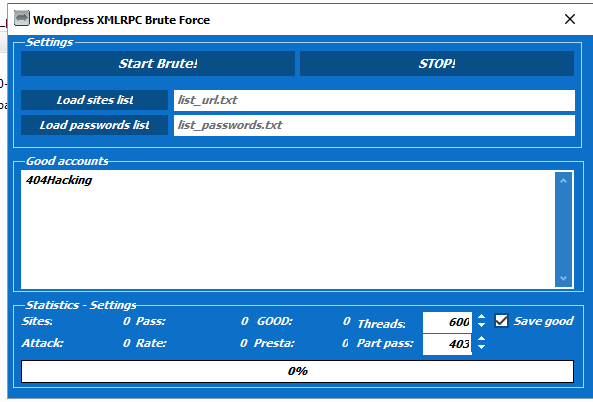Viewport: 593px width, 402px height.
Task: Click the GOOD: statistic label
Action: (x=274, y=321)
